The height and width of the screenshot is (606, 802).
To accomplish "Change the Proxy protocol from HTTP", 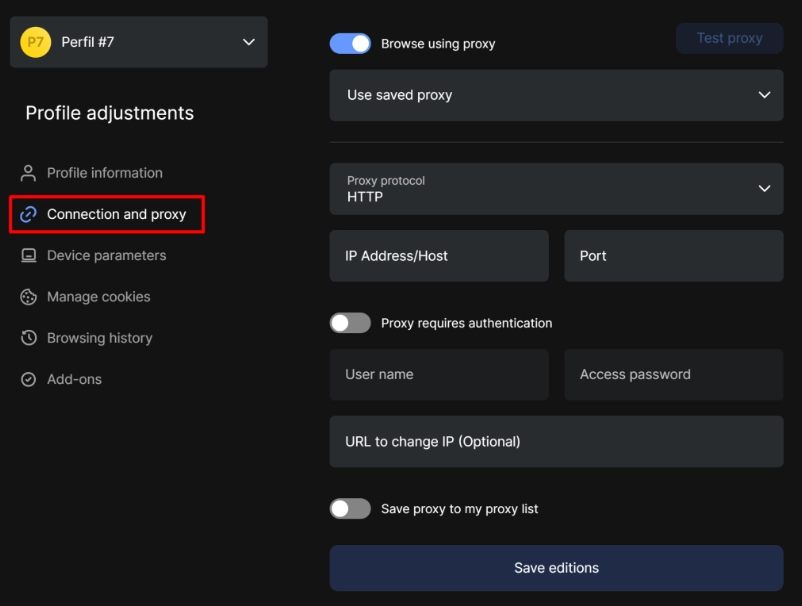I will tap(556, 189).
